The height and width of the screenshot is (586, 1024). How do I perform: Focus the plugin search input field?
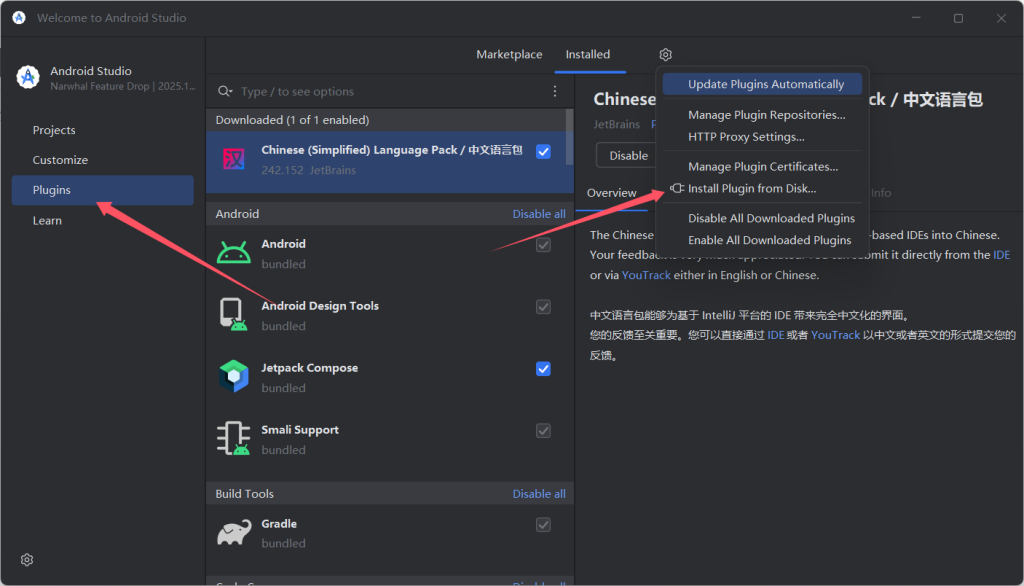(x=392, y=91)
